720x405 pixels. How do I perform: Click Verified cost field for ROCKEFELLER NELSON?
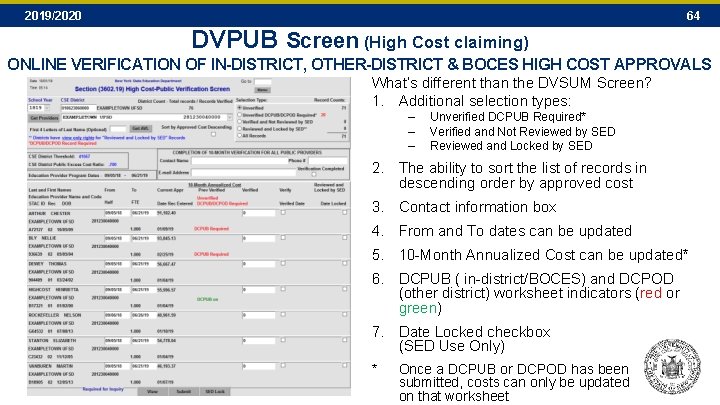pos(259,315)
